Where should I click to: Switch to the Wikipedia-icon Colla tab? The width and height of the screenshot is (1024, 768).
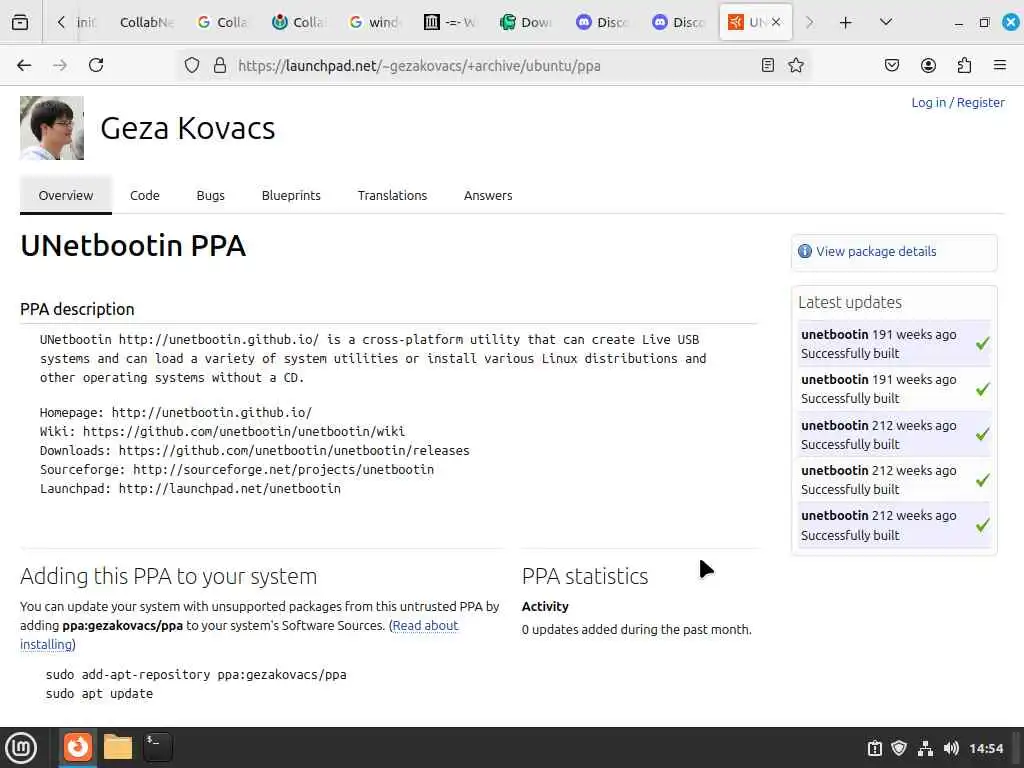coord(298,22)
